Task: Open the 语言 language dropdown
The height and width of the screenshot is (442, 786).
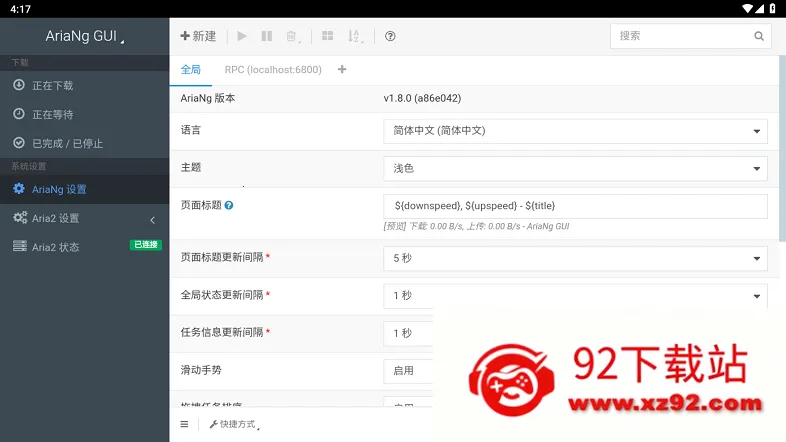Action: pos(575,131)
